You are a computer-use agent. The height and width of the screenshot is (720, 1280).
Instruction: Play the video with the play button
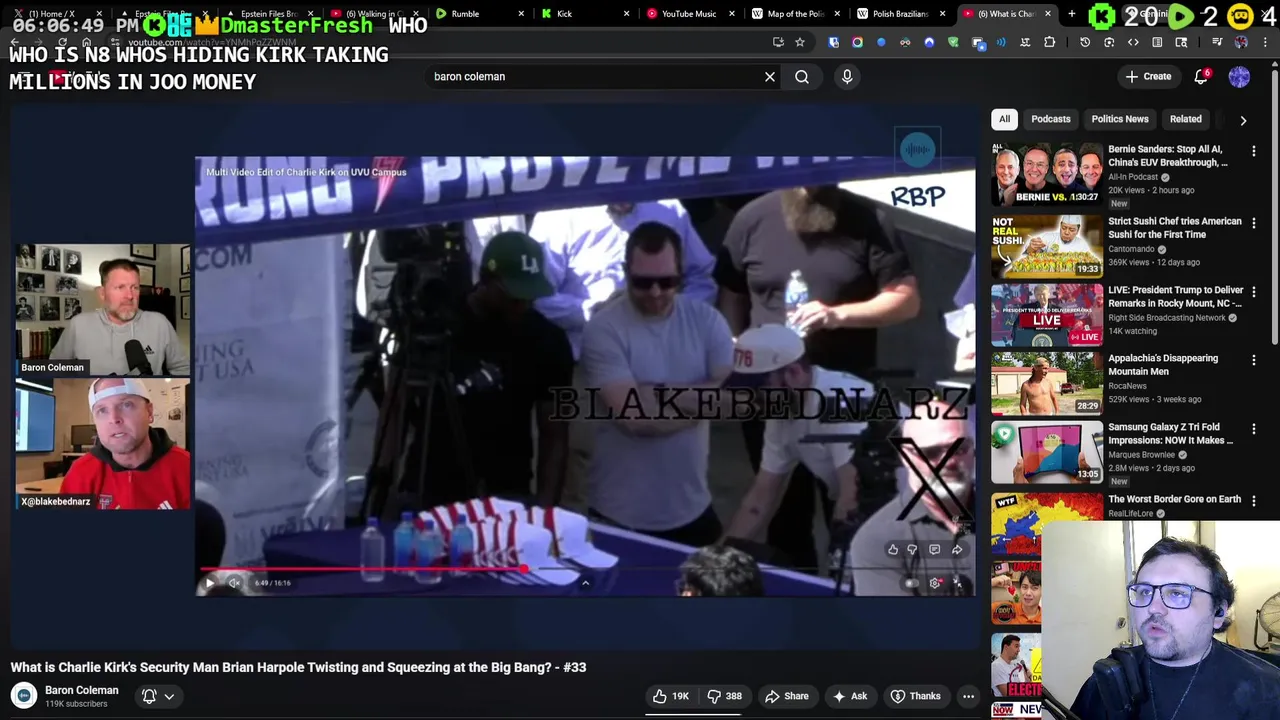click(210, 583)
